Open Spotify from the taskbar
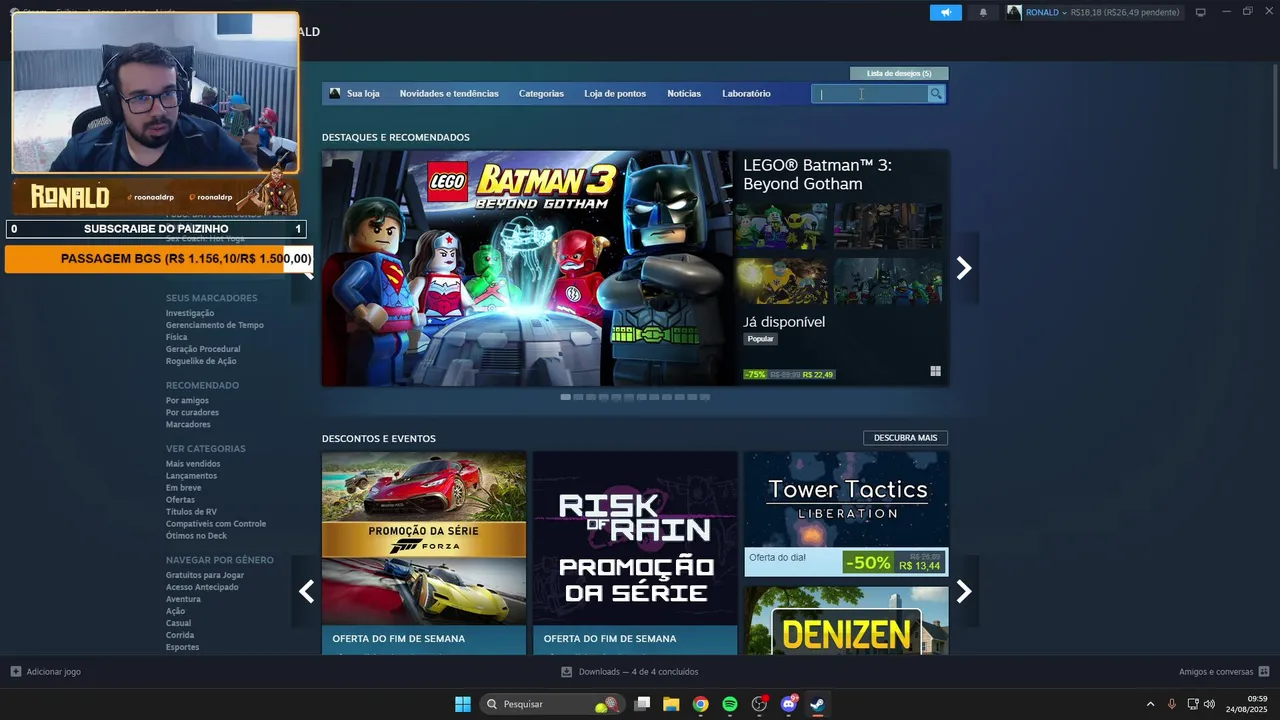The height and width of the screenshot is (720, 1280). coord(730,704)
